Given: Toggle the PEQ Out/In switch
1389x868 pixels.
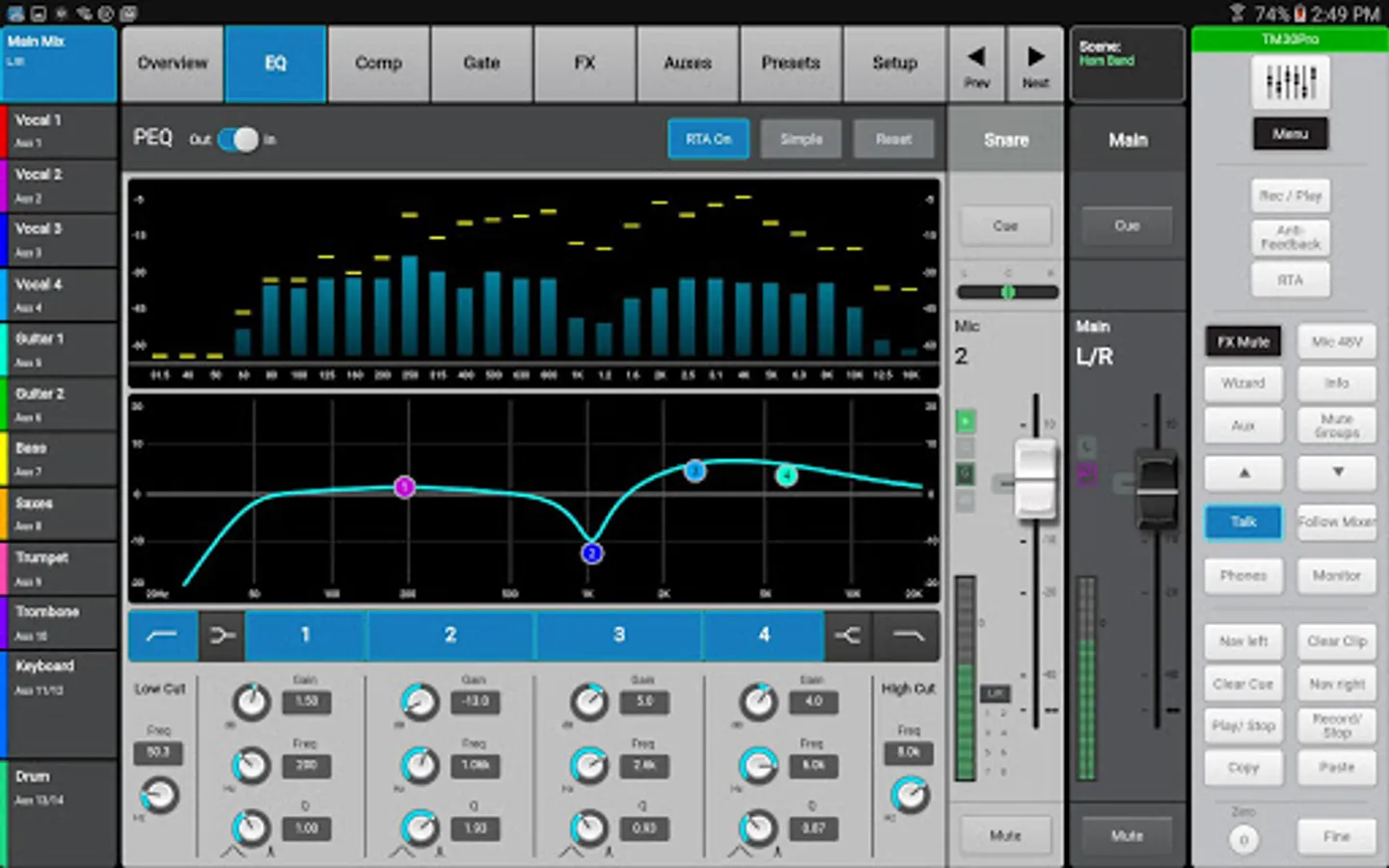Looking at the screenshot, I should (x=238, y=140).
